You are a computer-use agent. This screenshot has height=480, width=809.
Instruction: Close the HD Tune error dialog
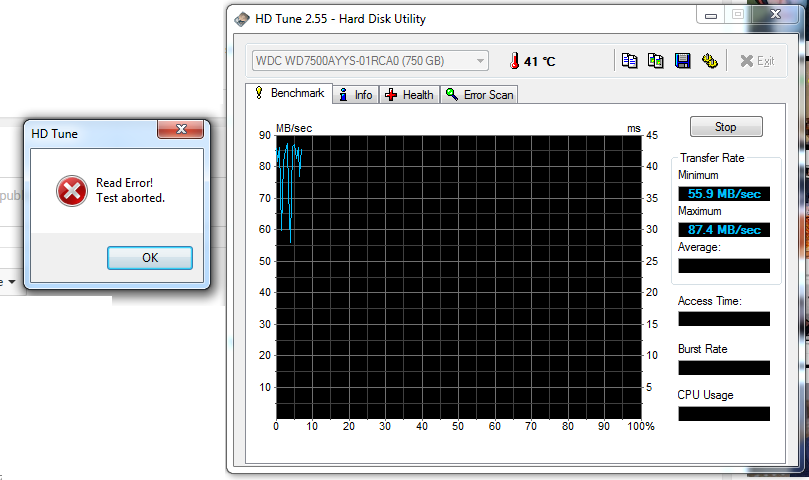181,129
